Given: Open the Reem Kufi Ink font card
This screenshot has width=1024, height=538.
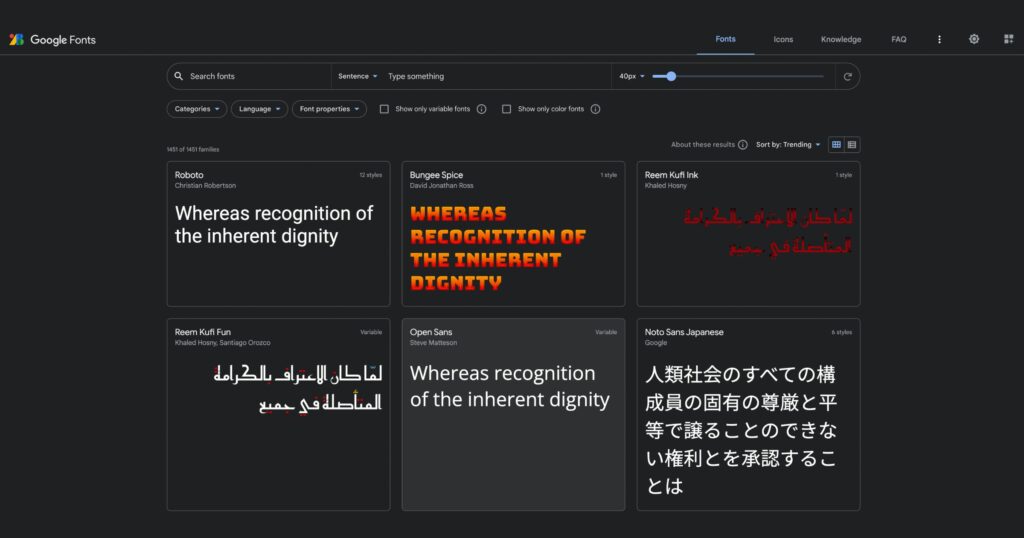Looking at the screenshot, I should 748,234.
